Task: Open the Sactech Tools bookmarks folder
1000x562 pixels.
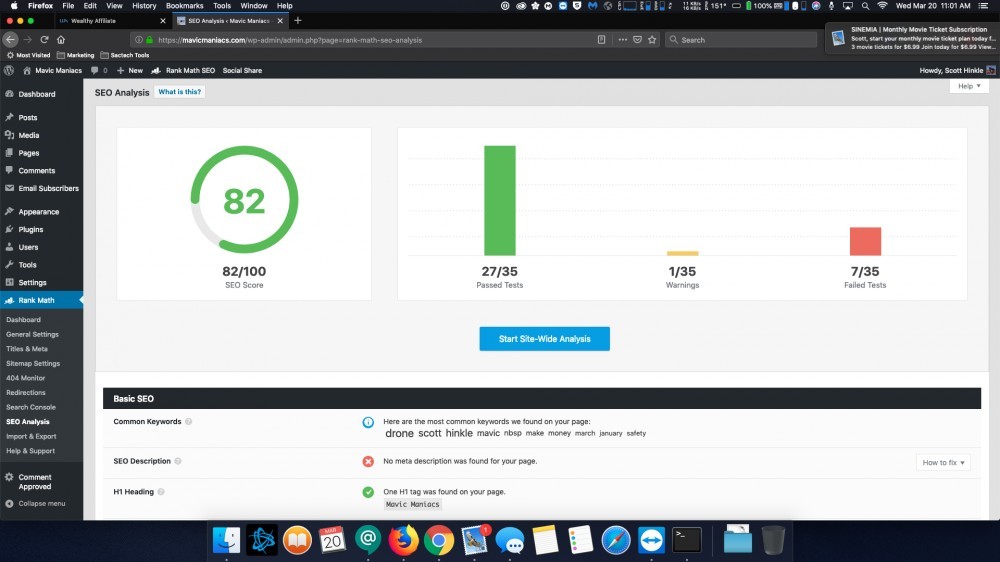Action: 124,55
